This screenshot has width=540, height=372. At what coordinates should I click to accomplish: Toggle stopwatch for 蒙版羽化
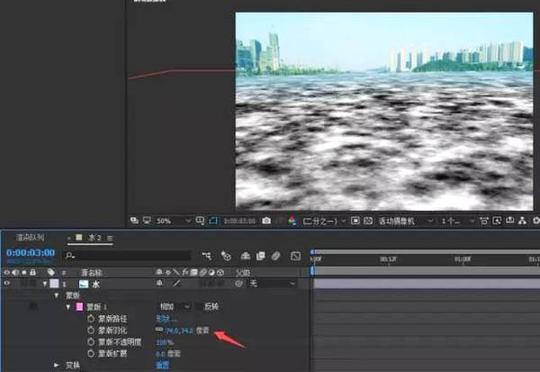[x=91, y=330]
